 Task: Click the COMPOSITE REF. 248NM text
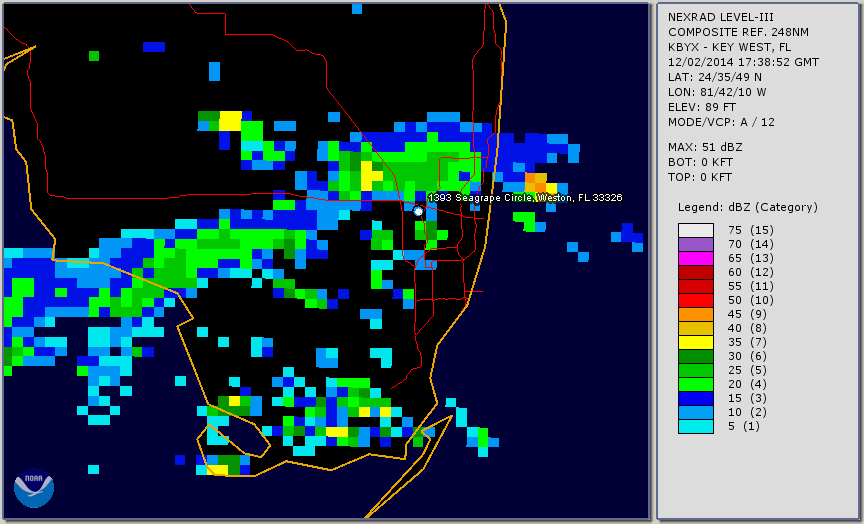click(738, 32)
